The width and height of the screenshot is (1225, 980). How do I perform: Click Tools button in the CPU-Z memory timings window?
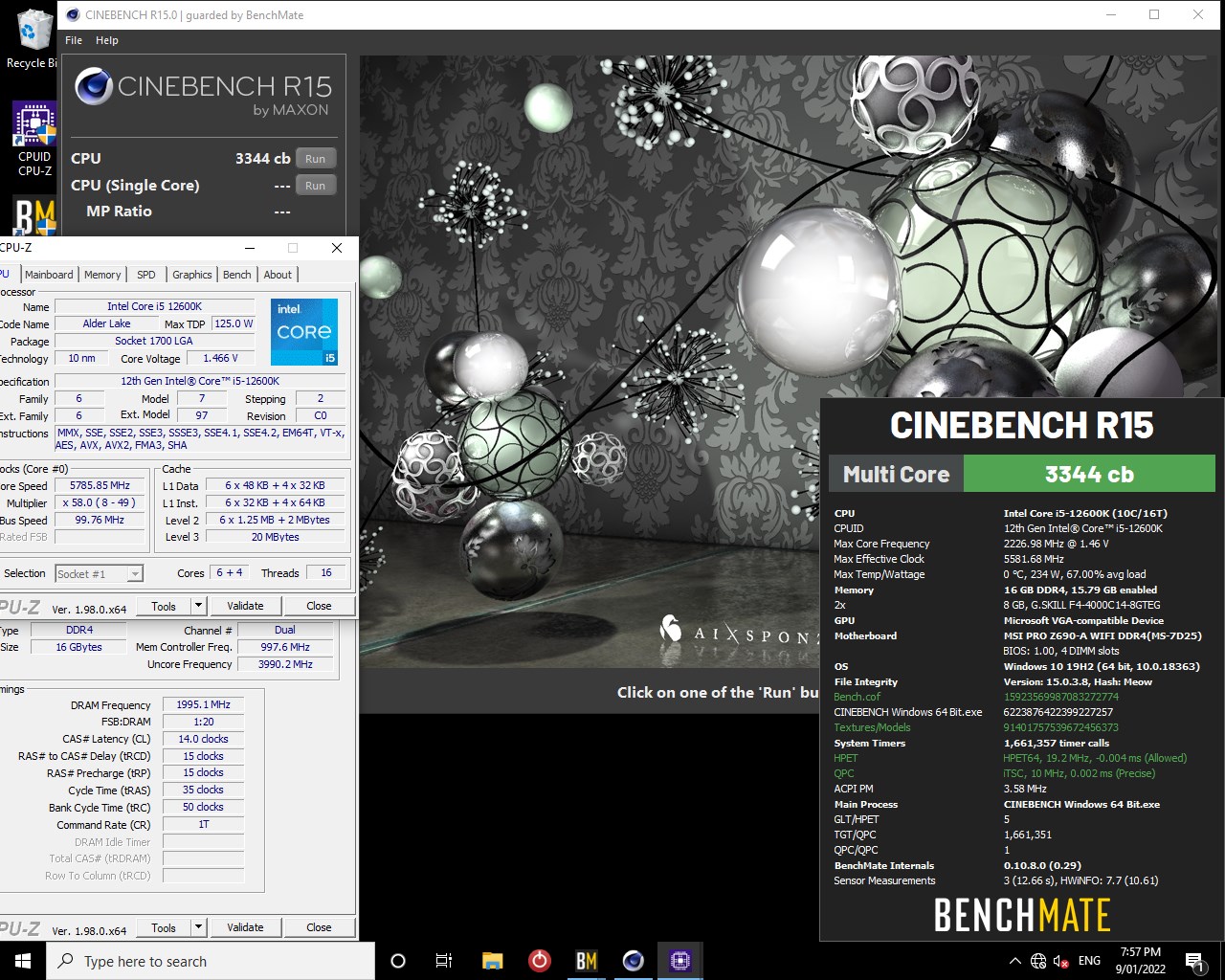[164, 927]
